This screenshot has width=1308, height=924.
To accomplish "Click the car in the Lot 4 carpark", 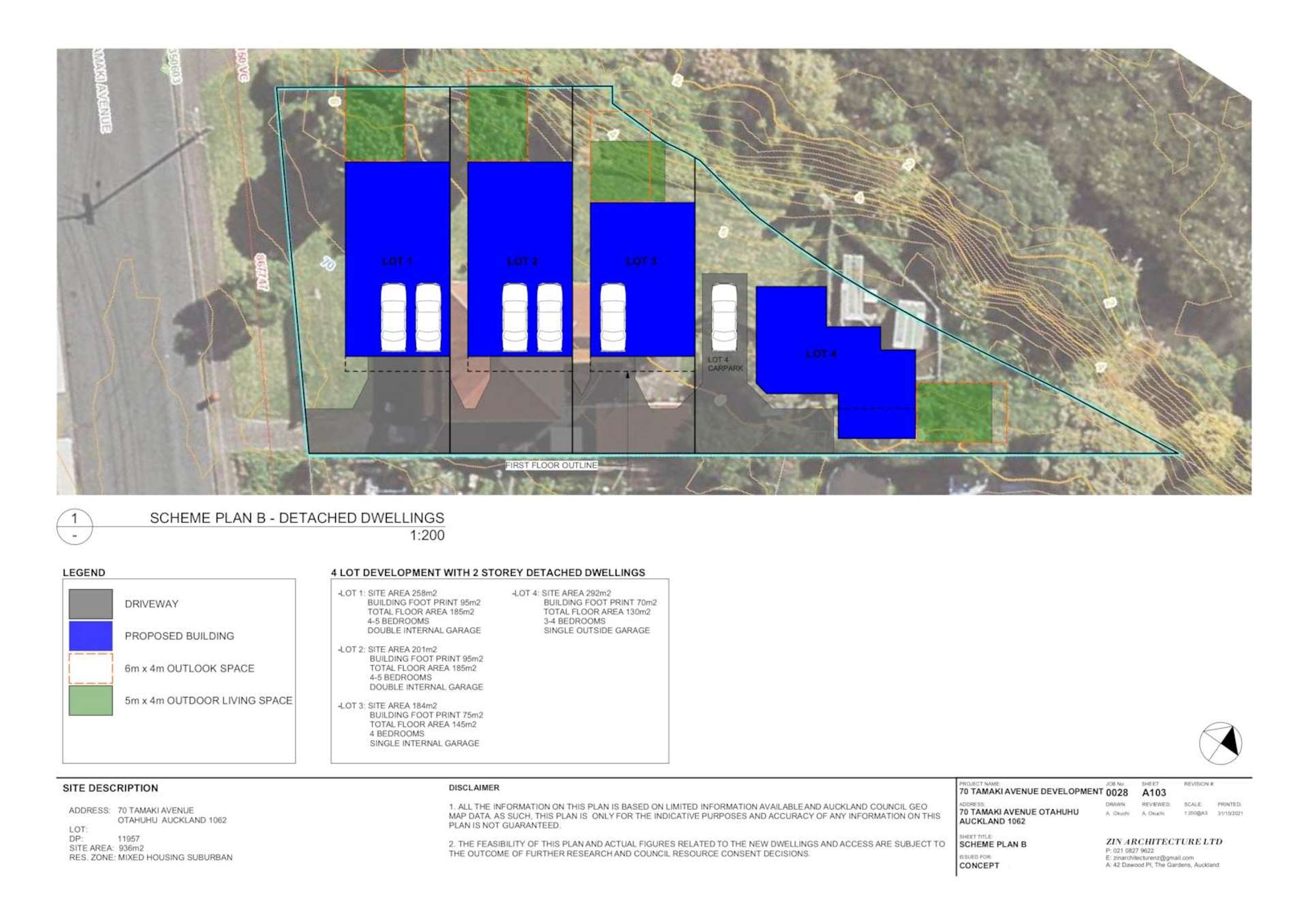I will [x=724, y=317].
